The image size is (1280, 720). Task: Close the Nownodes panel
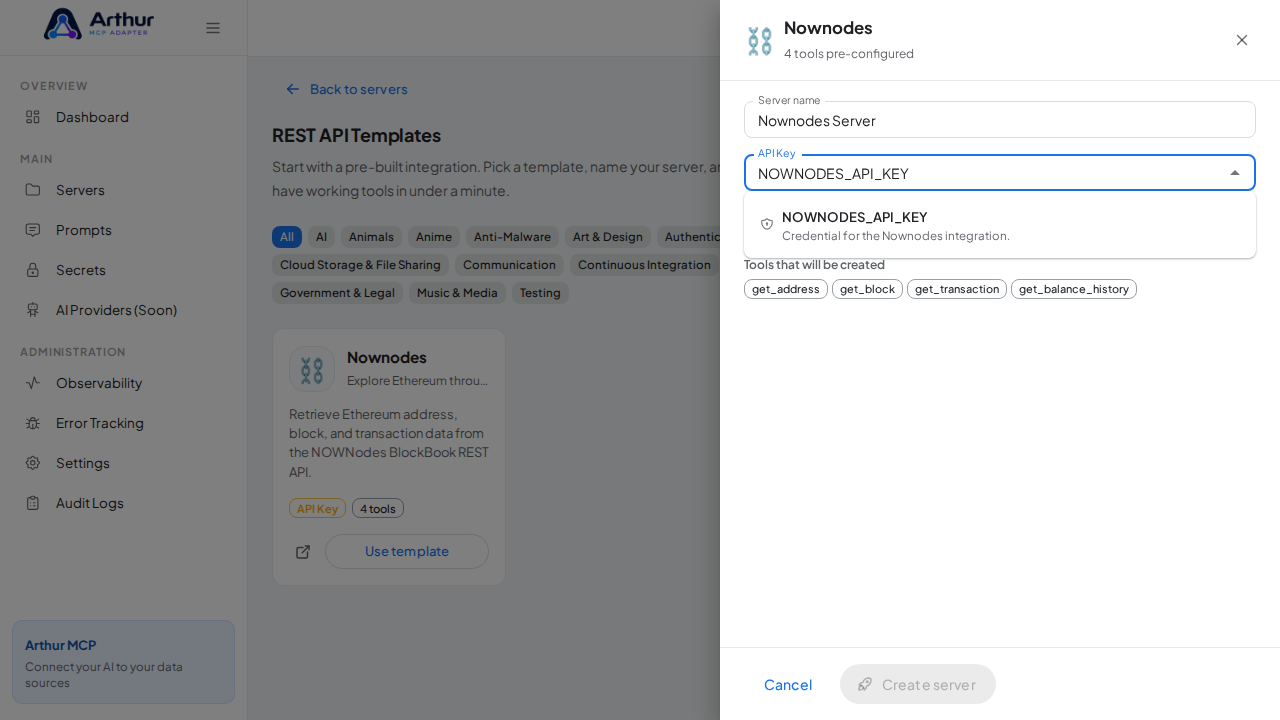click(1242, 40)
